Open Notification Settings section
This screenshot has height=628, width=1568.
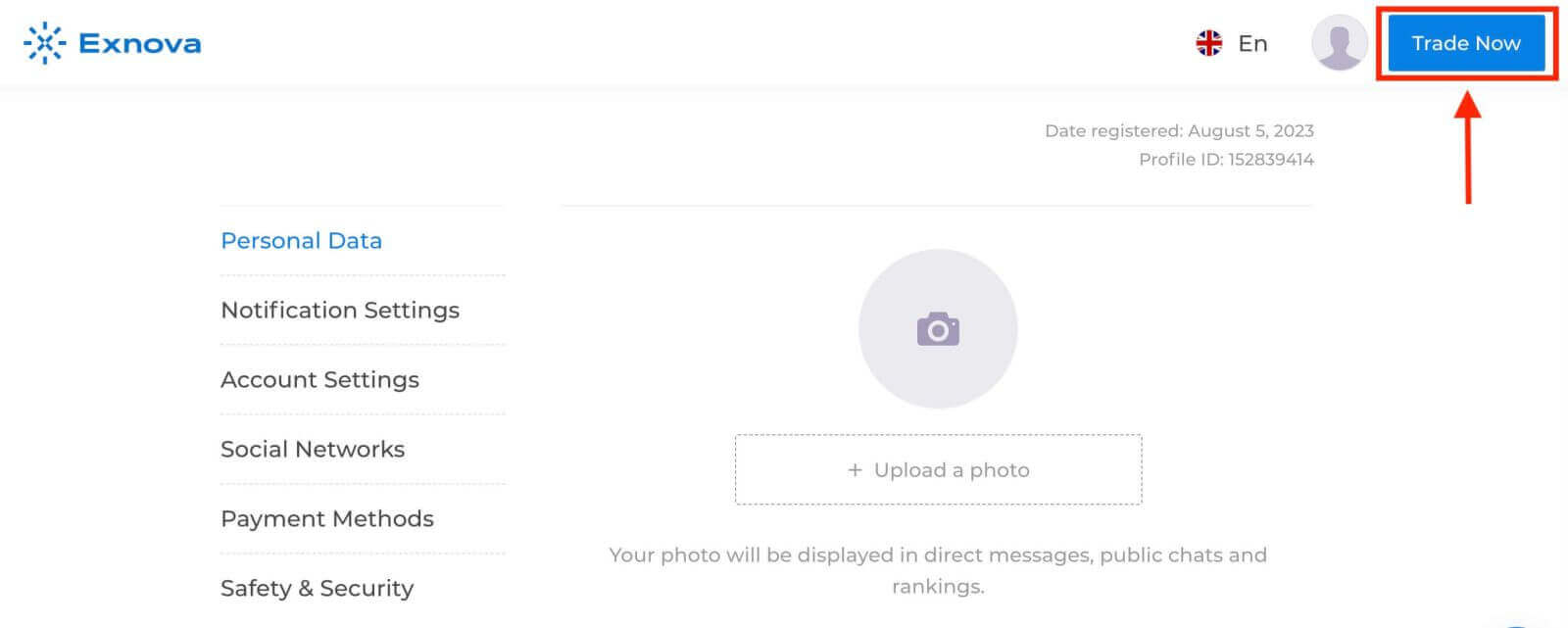click(x=340, y=311)
